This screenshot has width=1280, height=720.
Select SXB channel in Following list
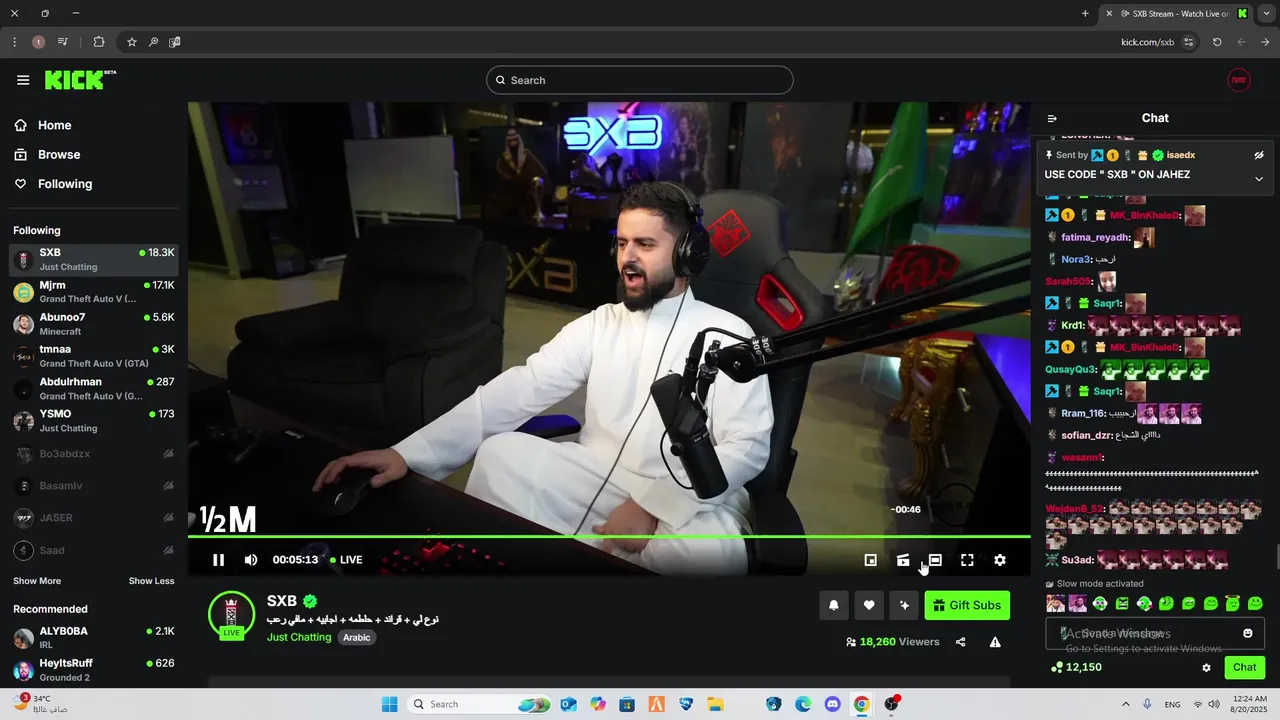(x=94, y=260)
